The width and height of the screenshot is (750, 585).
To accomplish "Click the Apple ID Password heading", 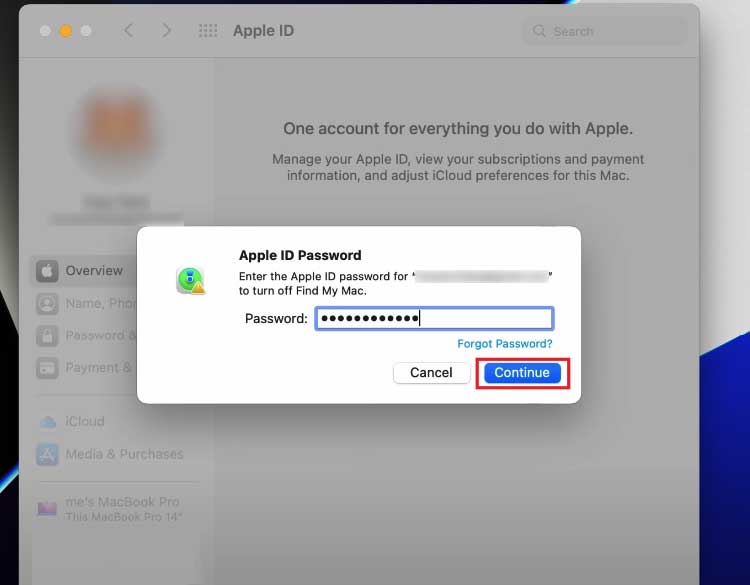I will (300, 255).
